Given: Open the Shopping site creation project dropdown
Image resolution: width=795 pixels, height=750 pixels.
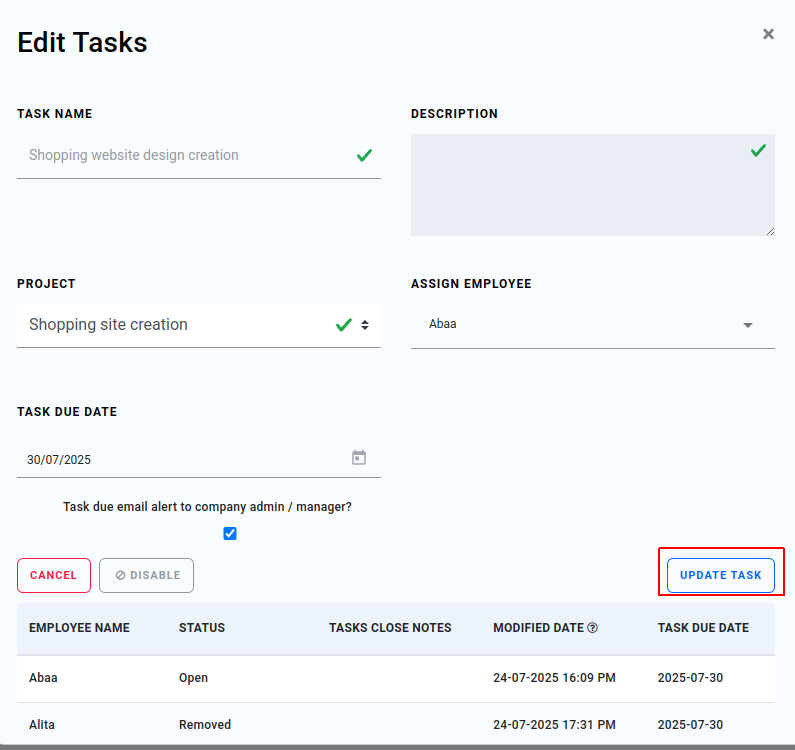Looking at the screenshot, I should [199, 325].
